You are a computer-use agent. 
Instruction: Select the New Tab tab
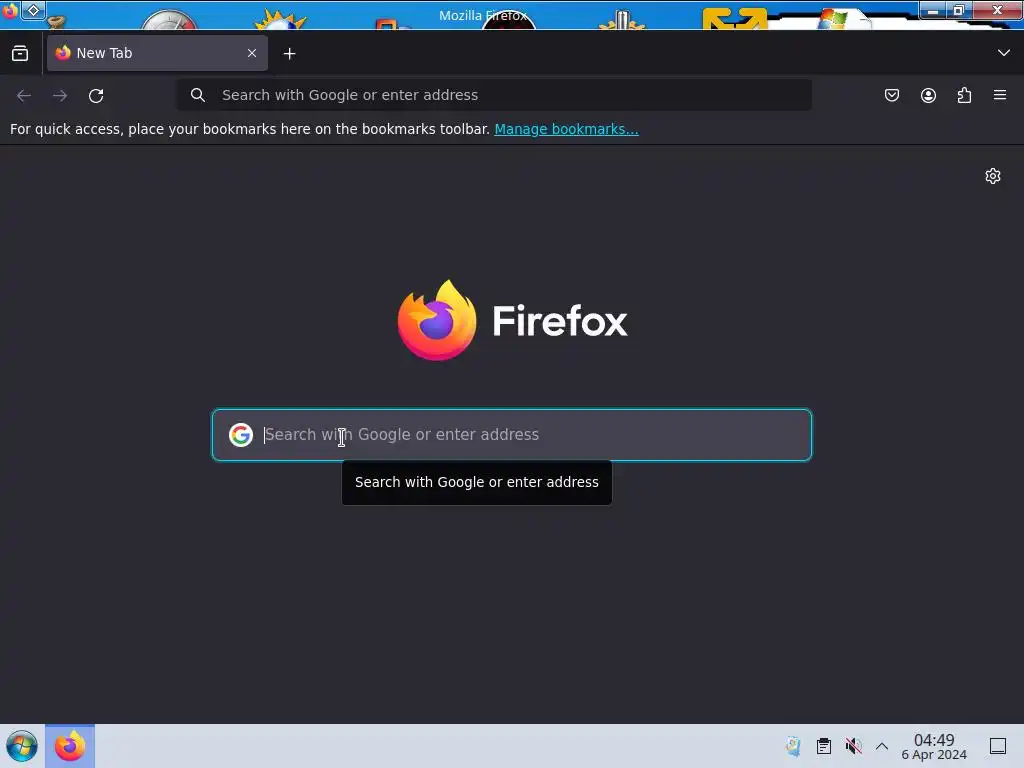tap(157, 53)
